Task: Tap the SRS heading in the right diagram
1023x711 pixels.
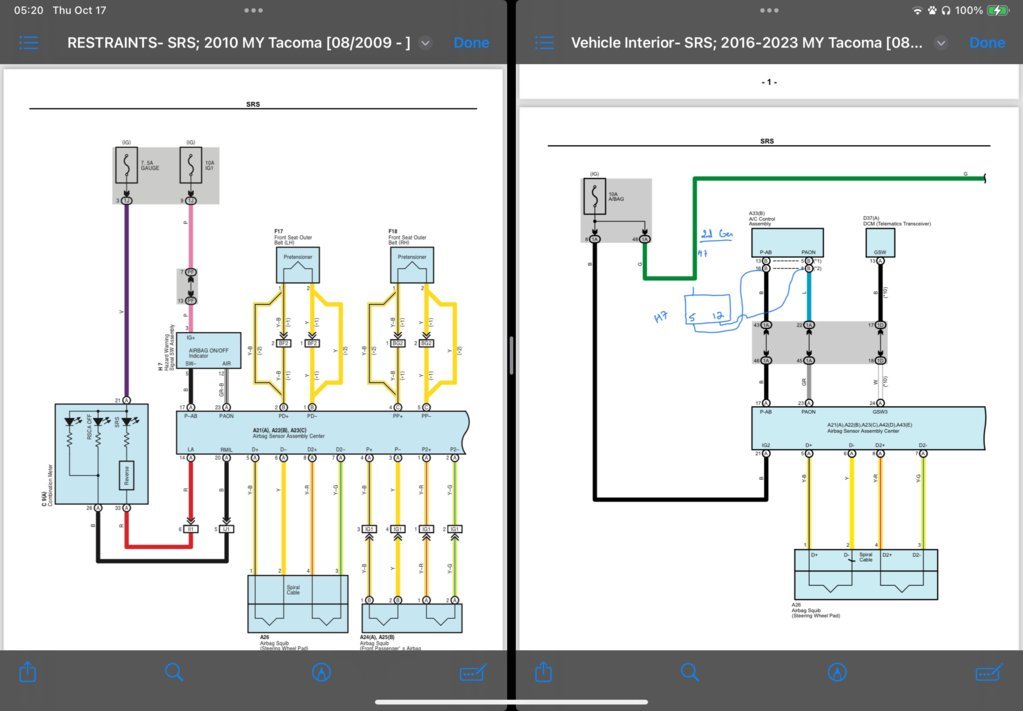Action: point(767,141)
